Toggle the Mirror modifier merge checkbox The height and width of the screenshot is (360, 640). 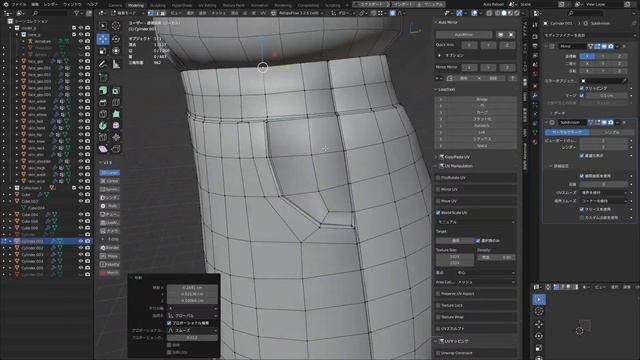pyautogui.click(x=582, y=96)
